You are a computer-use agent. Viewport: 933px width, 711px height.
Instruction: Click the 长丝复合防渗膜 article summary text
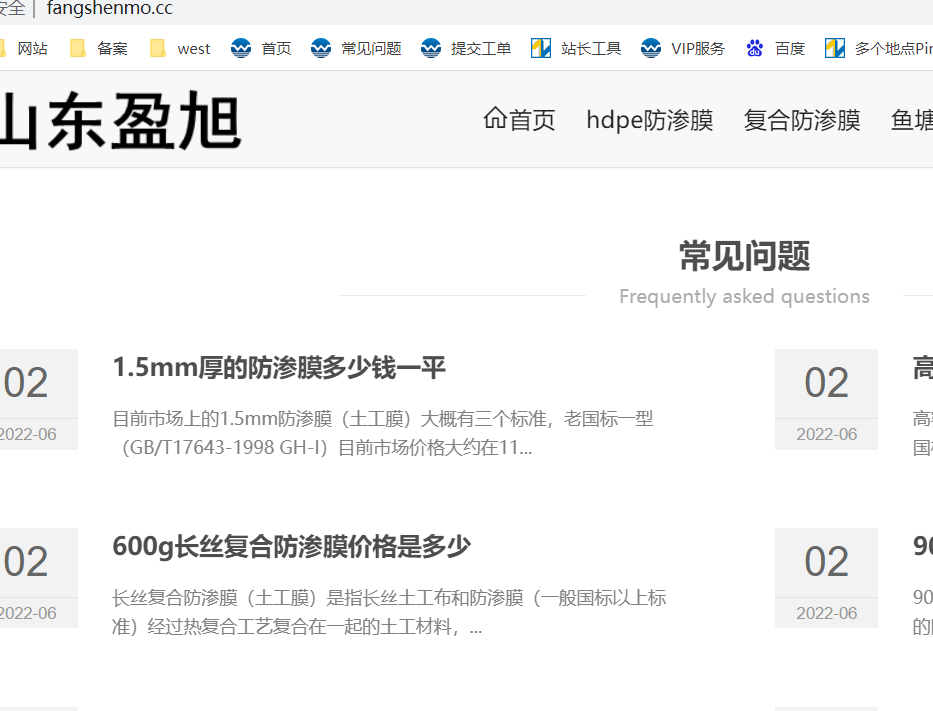click(389, 612)
